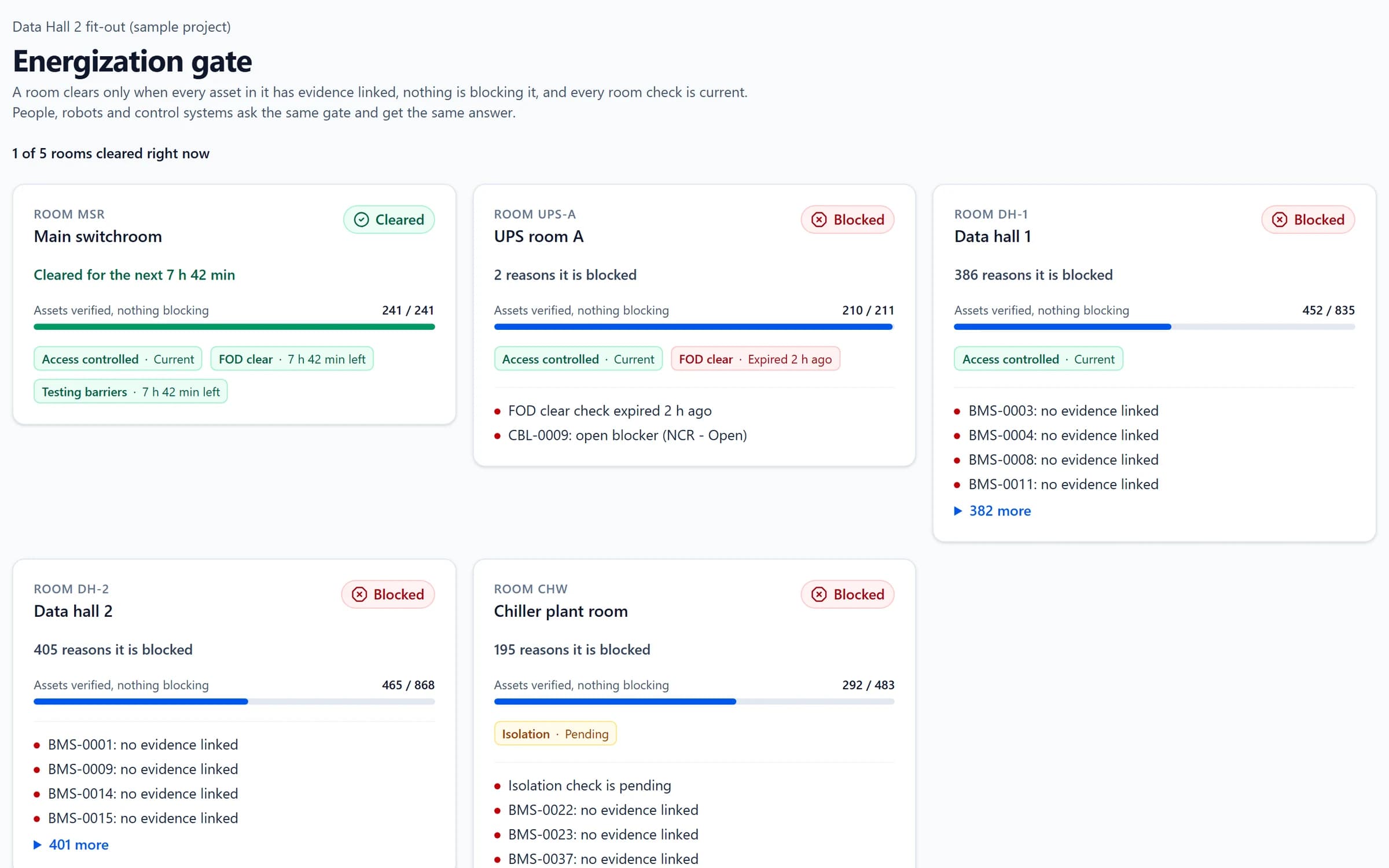Click 'BMS-0014: no evidence linked'

click(x=143, y=794)
